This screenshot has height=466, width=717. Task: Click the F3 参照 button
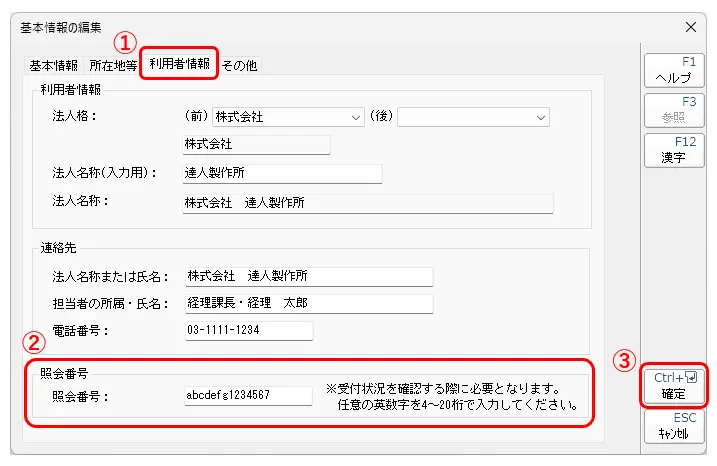pos(672,109)
